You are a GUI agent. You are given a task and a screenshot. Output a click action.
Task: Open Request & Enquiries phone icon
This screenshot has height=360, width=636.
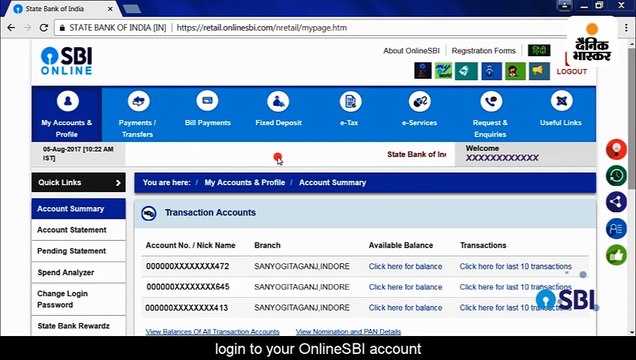tap(491, 101)
